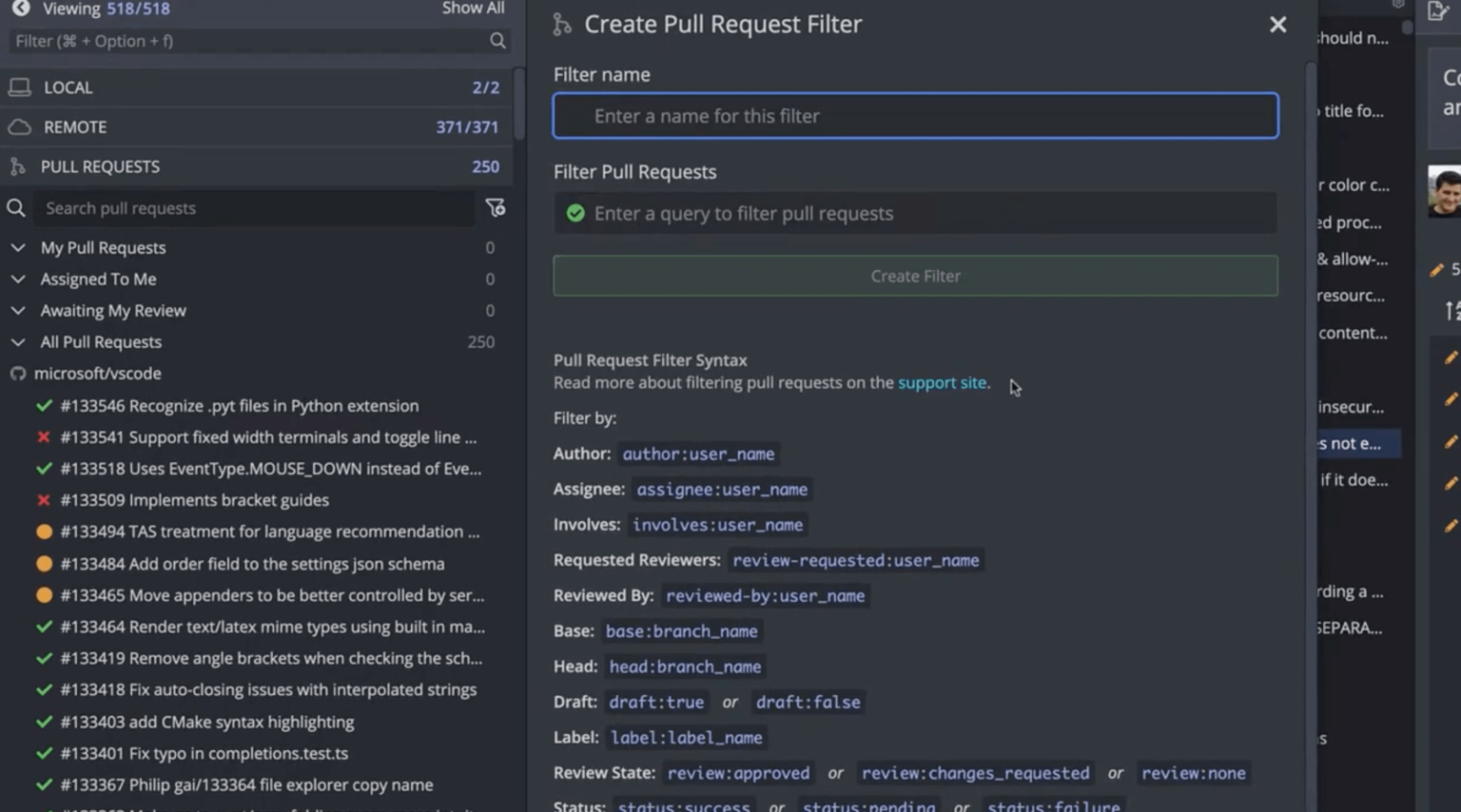Screen dimensions: 1461x812
Task: Open the support site link
Action: [942, 382]
